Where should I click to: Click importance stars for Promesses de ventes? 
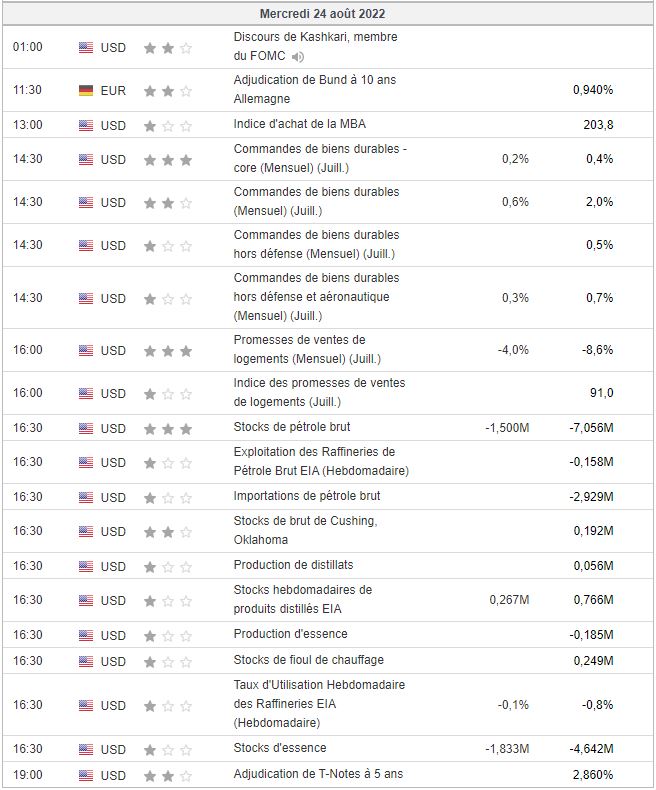coord(167,350)
